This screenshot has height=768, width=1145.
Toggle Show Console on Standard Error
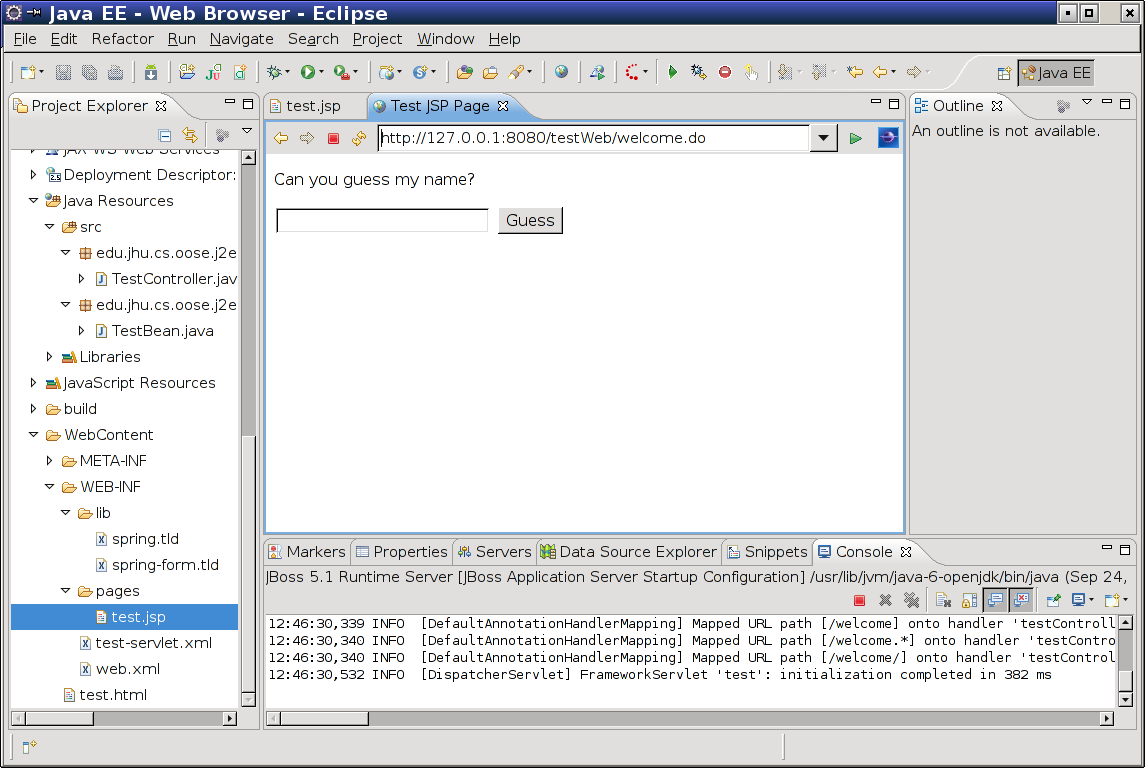pos(1021,600)
